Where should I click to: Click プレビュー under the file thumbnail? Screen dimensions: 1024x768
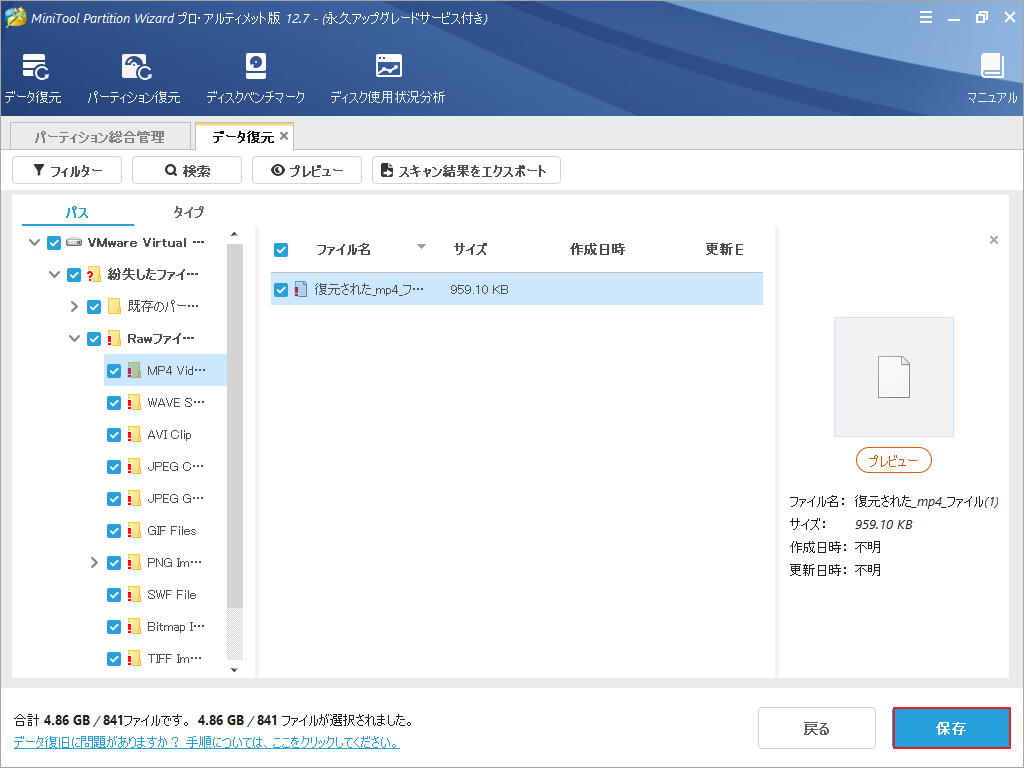pos(893,460)
